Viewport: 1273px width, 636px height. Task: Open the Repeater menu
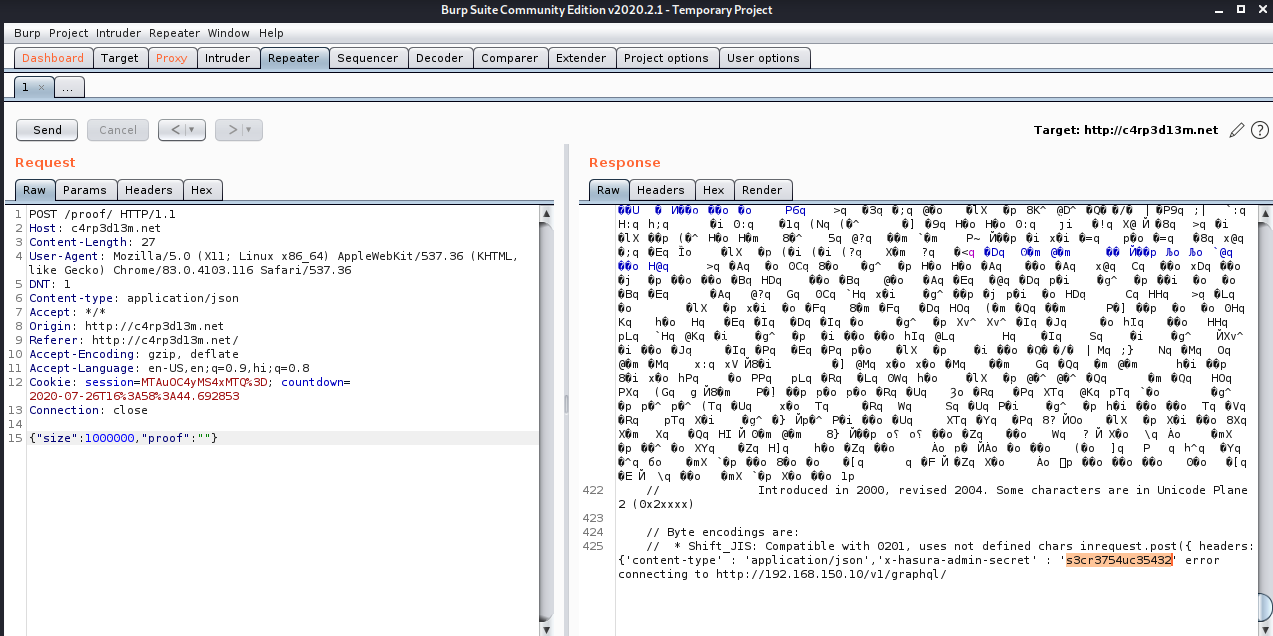pyautogui.click(x=176, y=33)
